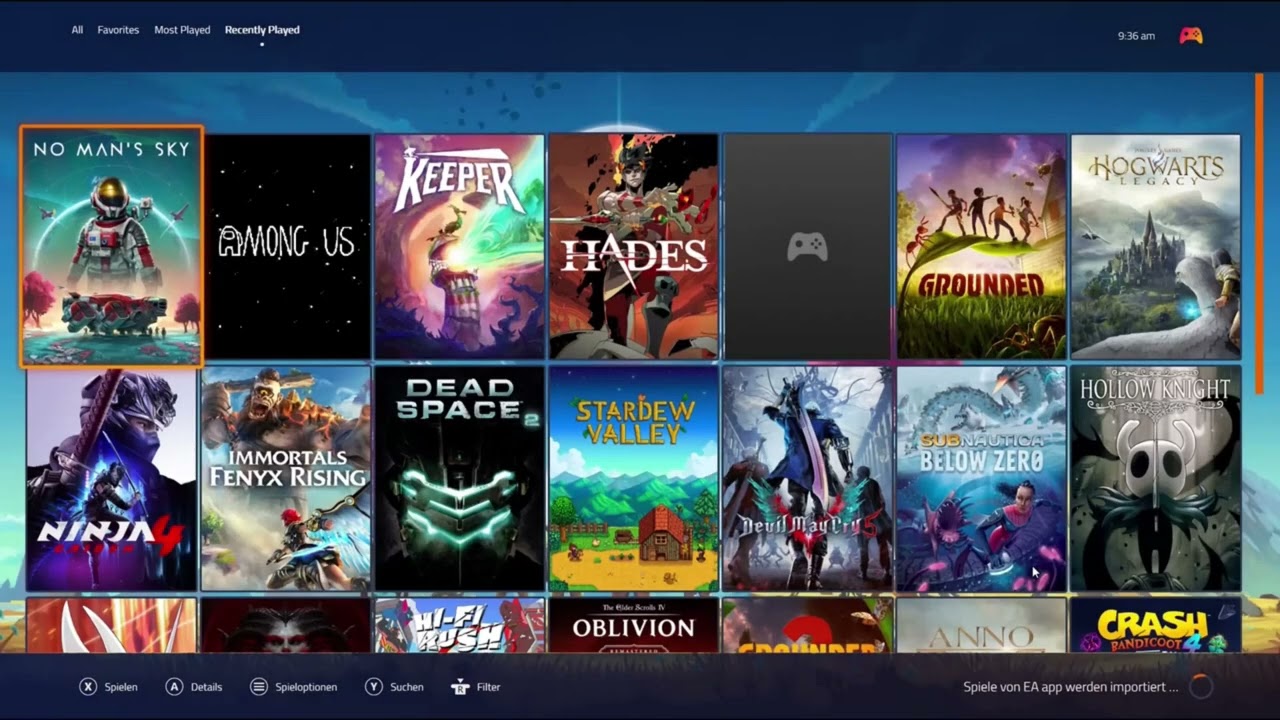Click the orange scrollbar on right edge
This screenshot has height=720, width=1280.
pos(1259,233)
